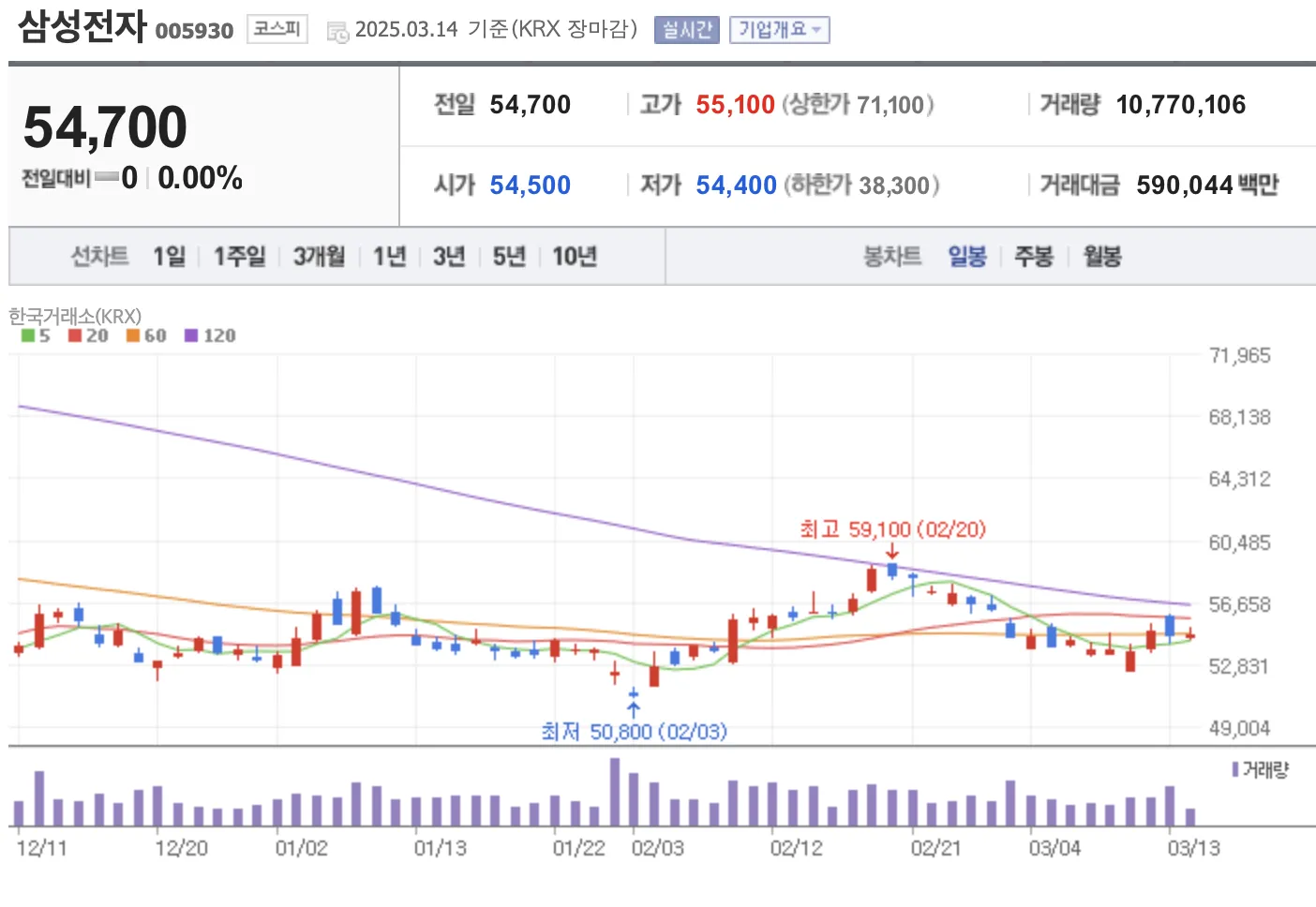Screen dimensions: 1316x907
Task: Click the 최저 50,800 (02/03) low marker
Action: (x=634, y=731)
